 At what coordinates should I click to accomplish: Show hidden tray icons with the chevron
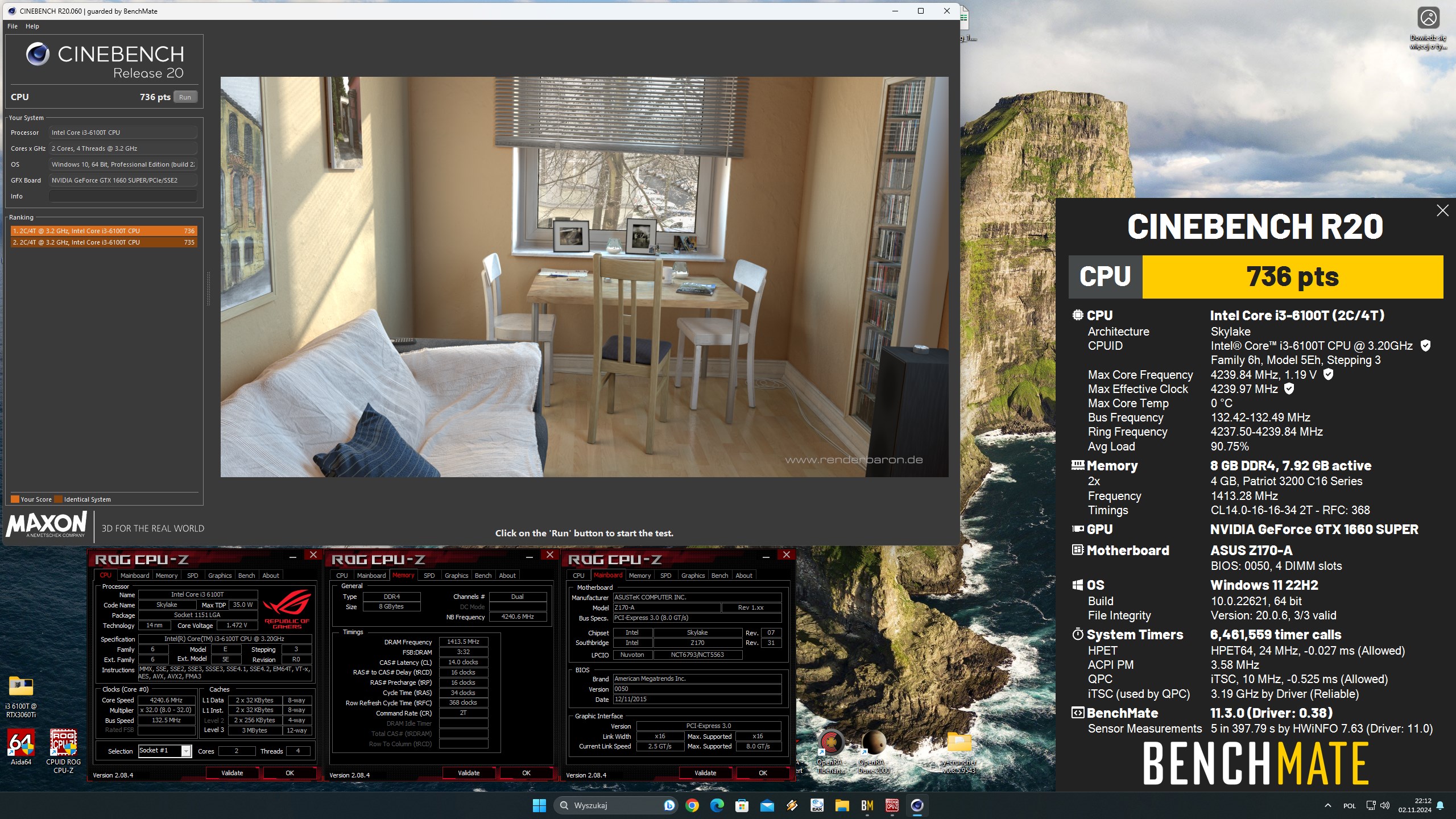(x=1327, y=805)
